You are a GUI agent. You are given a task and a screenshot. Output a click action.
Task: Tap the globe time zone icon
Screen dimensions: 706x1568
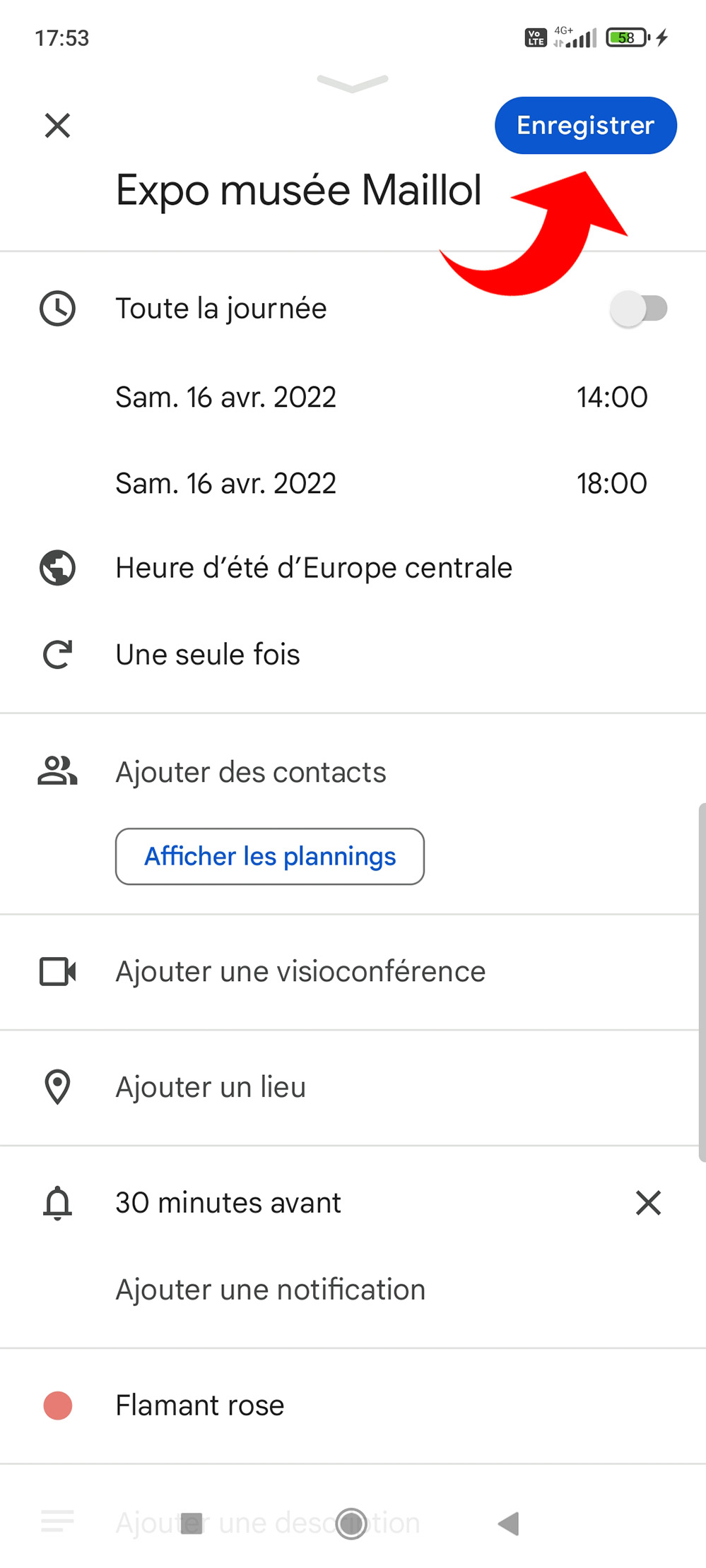click(x=57, y=568)
